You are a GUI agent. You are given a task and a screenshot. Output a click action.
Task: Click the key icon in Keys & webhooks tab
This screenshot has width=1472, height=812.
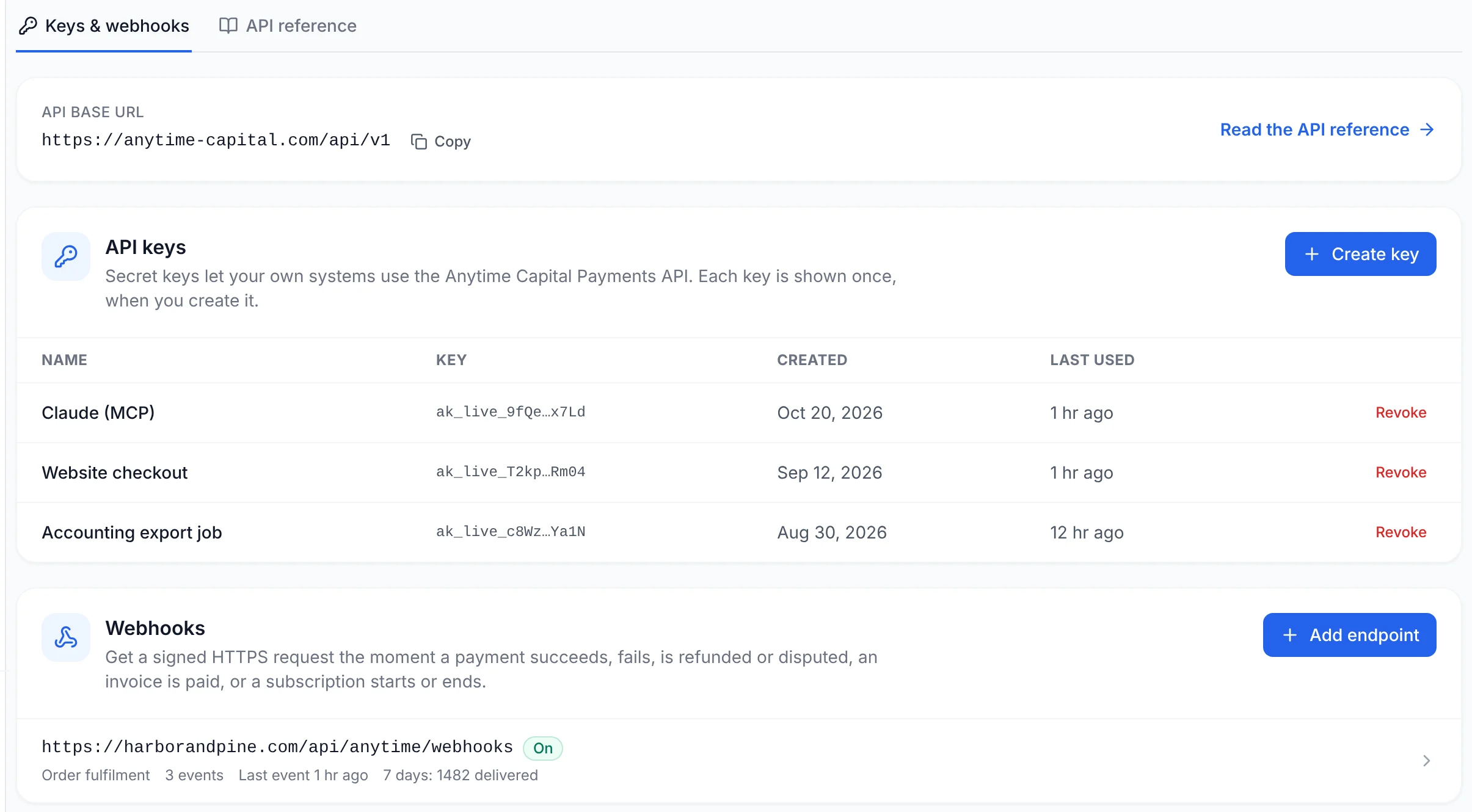click(28, 26)
